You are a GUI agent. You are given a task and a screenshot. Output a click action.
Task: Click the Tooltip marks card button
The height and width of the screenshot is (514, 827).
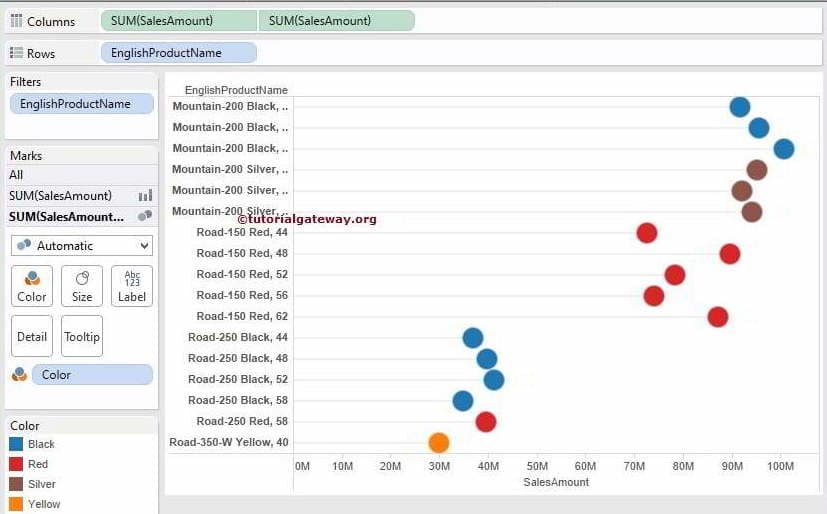pyautogui.click(x=82, y=336)
